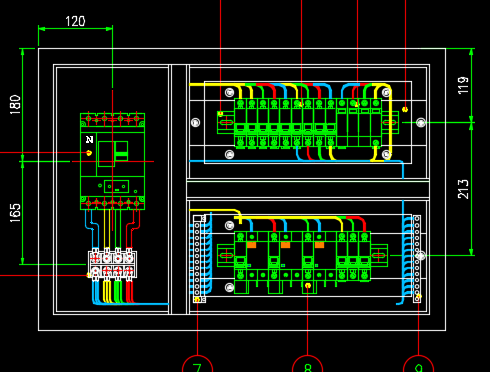Select the main breaker toggle handle
Viewport: 490px width, 372px height.
pos(121,151)
